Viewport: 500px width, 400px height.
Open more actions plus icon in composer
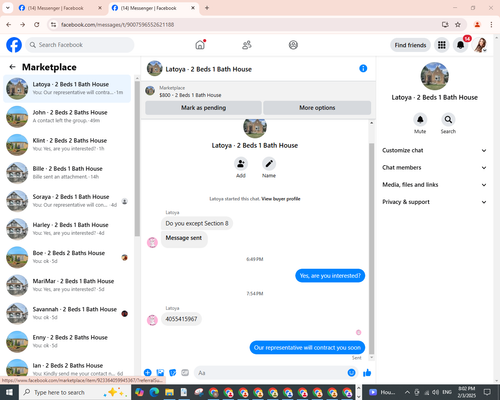(148, 373)
